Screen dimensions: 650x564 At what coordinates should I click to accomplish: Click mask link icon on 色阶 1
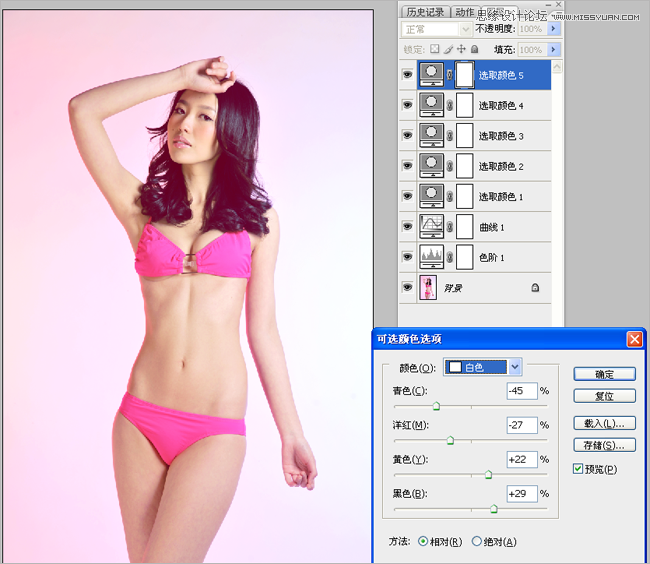point(450,257)
